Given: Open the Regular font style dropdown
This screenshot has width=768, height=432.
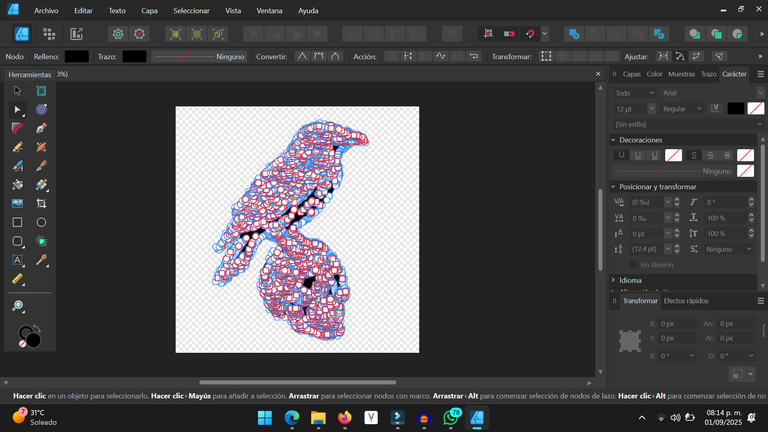Looking at the screenshot, I should 682,109.
